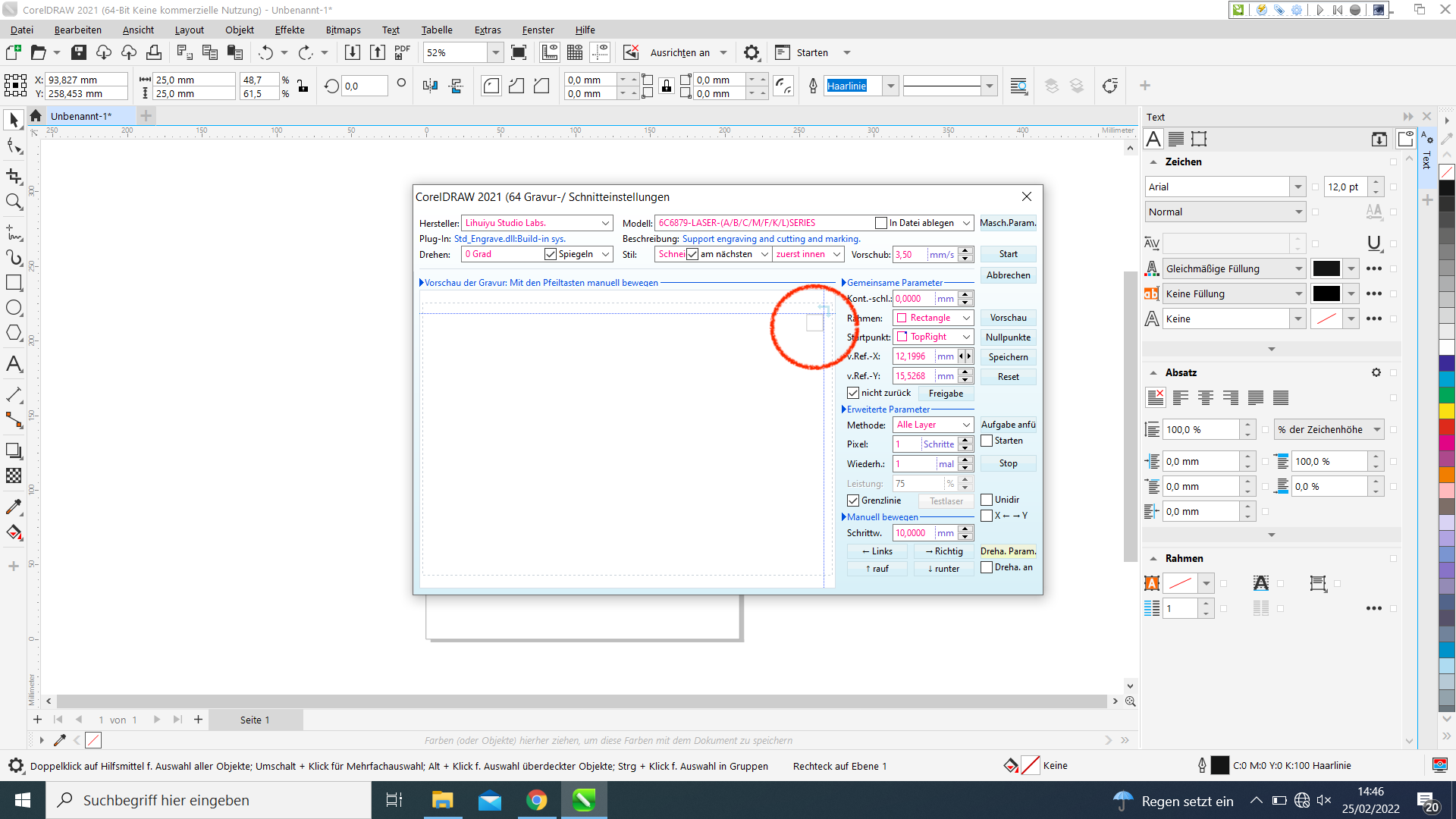Toggle the Spiegeln checkbox
Viewport: 1456px width, 819px height.
pos(551,254)
